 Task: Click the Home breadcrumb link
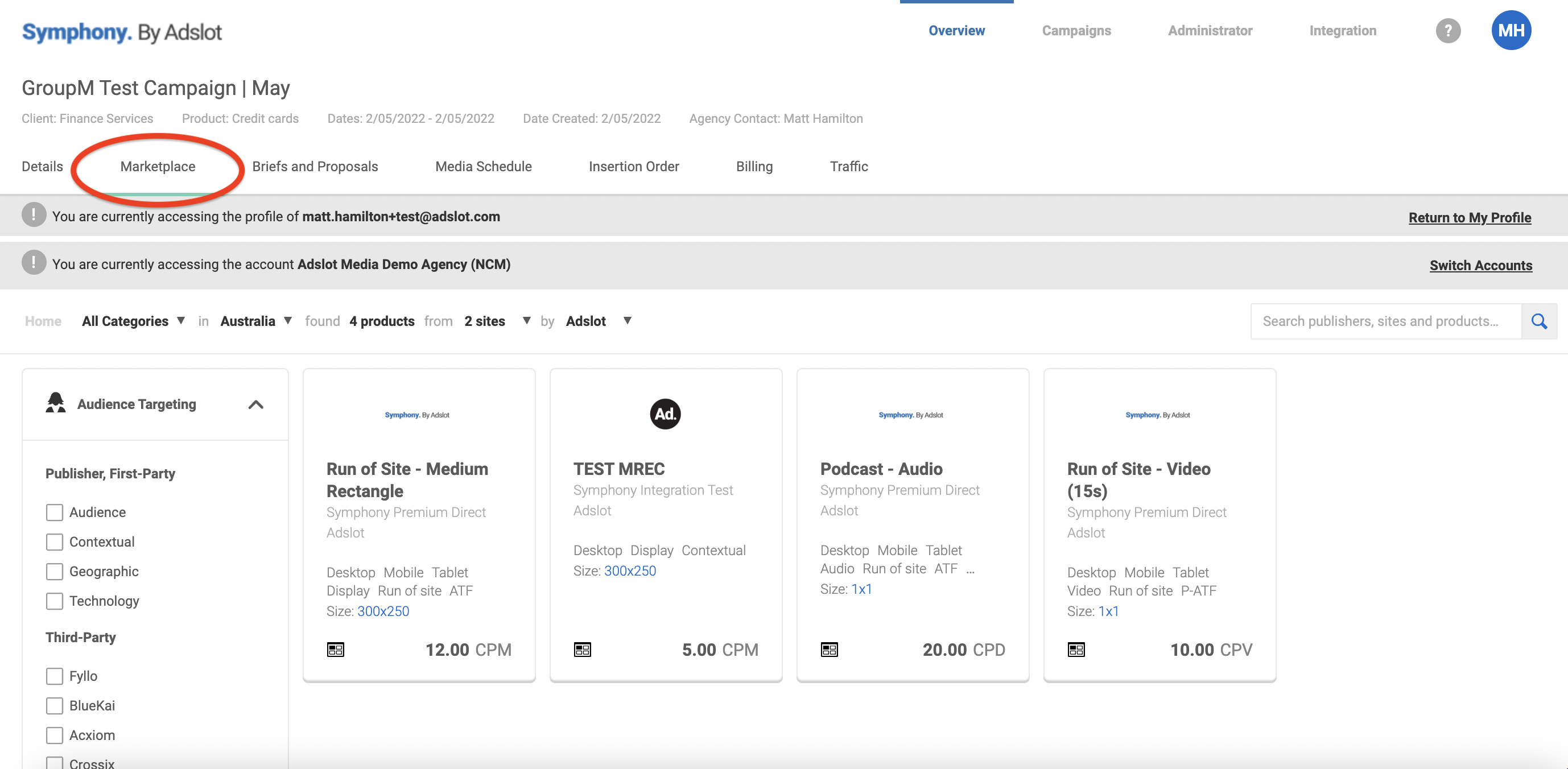tap(43, 321)
